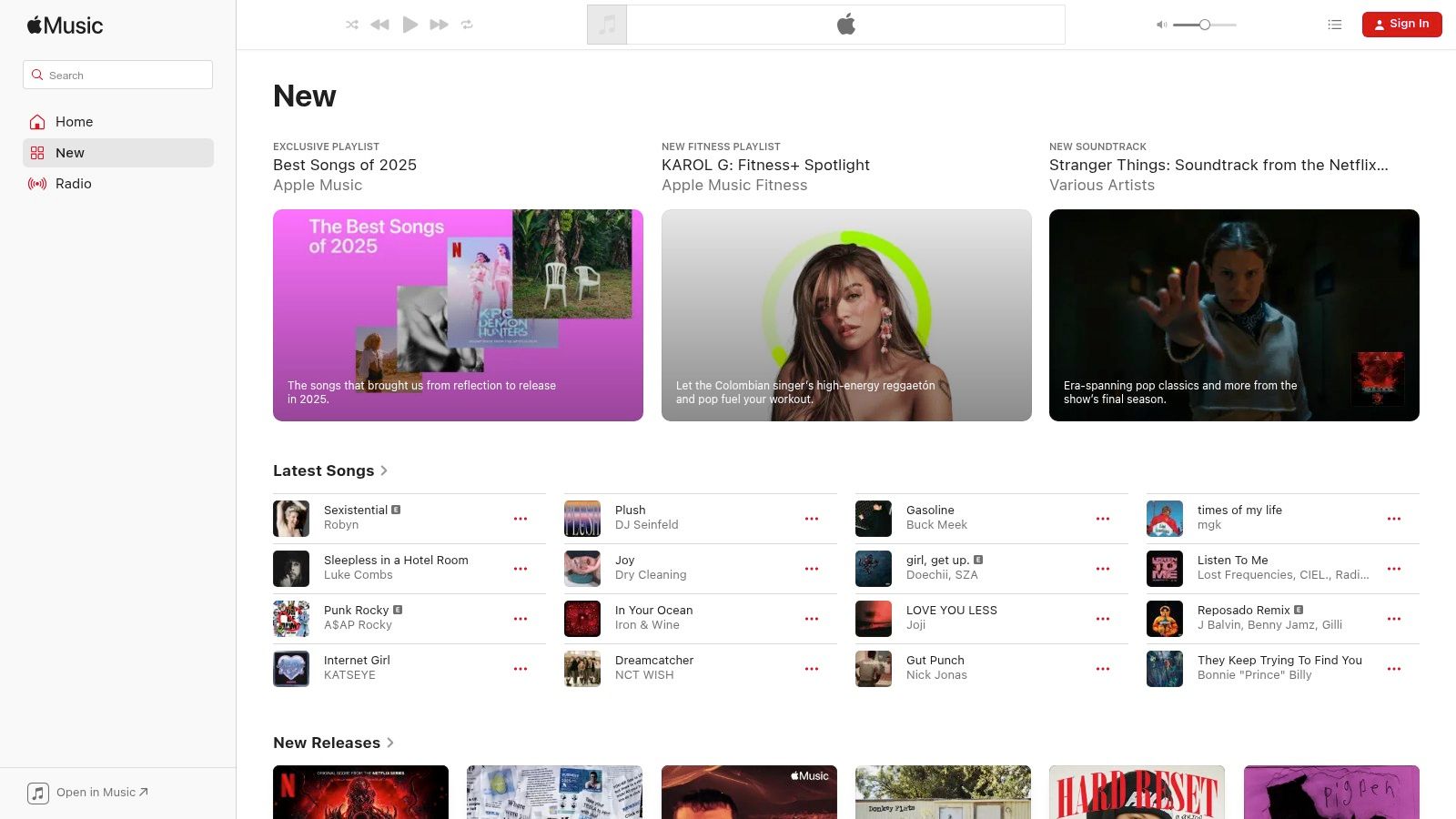The width and height of the screenshot is (1456, 819).
Task: Open more options for Gasoline by Buck Meek
Action: point(1103,518)
